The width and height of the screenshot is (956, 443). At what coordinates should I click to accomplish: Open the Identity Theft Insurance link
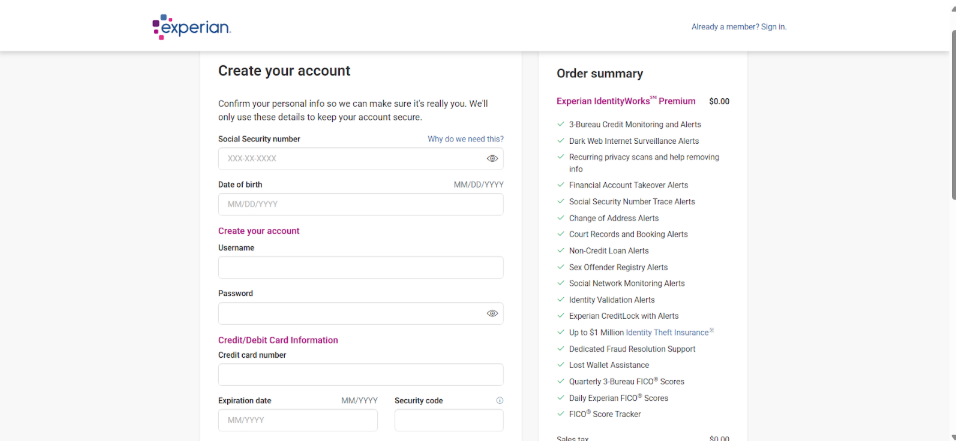point(667,333)
